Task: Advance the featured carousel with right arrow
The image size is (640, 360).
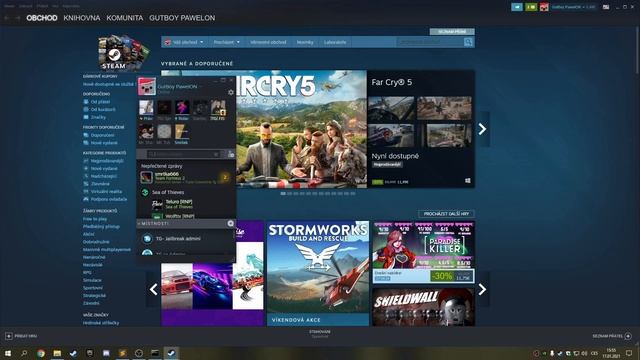Action: (482, 129)
